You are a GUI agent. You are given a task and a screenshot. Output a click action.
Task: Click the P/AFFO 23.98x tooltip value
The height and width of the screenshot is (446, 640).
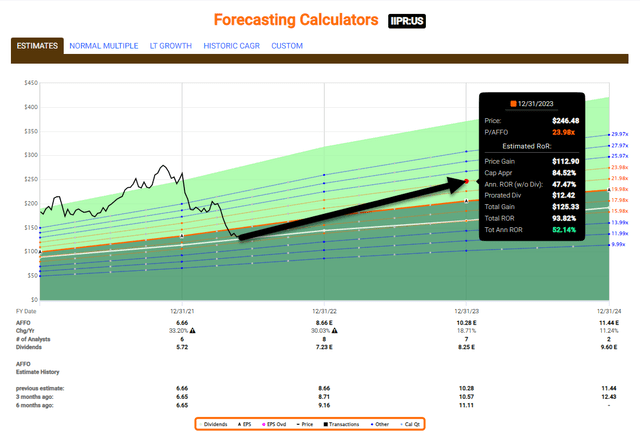(564, 132)
